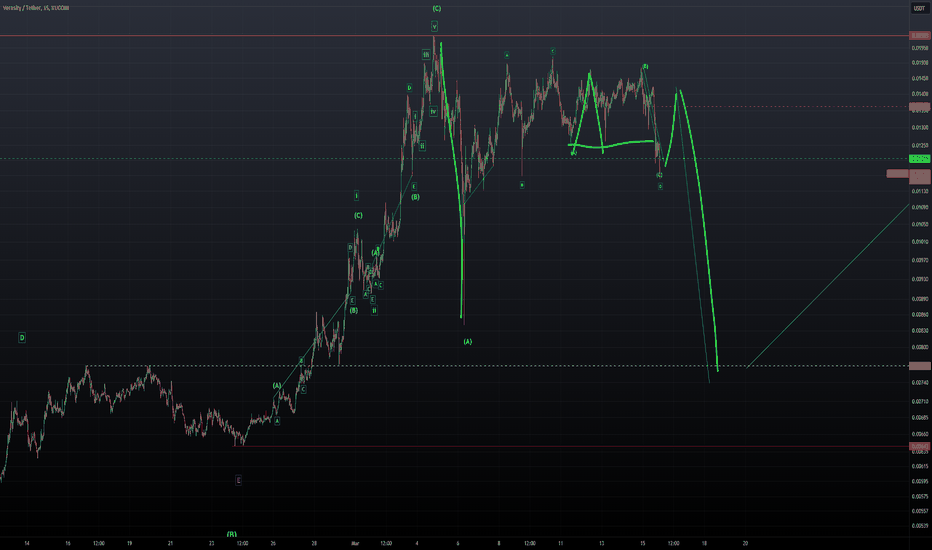Click the lower red horizontal support line
The width and height of the screenshot is (932, 550).
click(571, 446)
